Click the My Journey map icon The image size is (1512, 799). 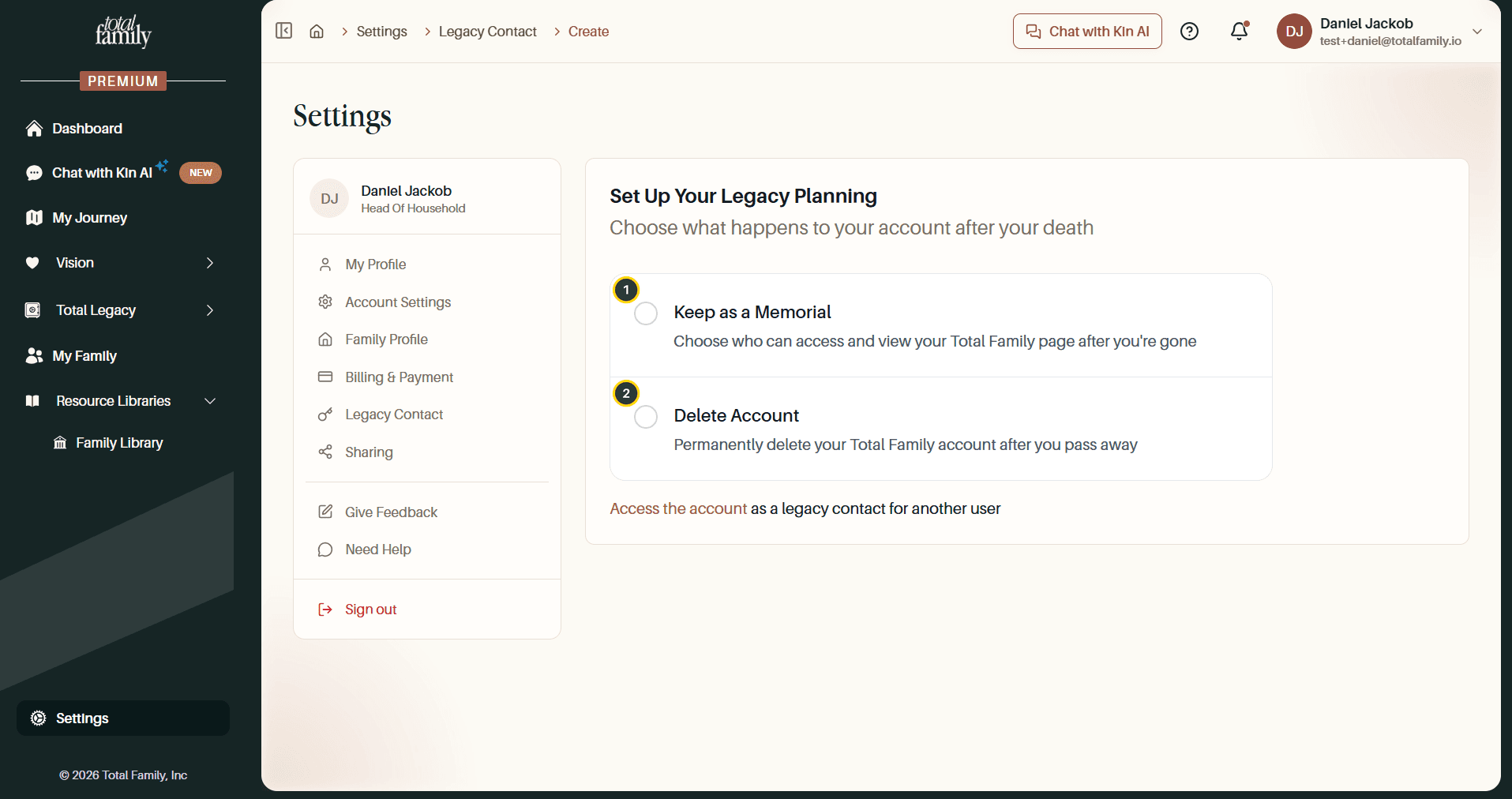coord(34,218)
